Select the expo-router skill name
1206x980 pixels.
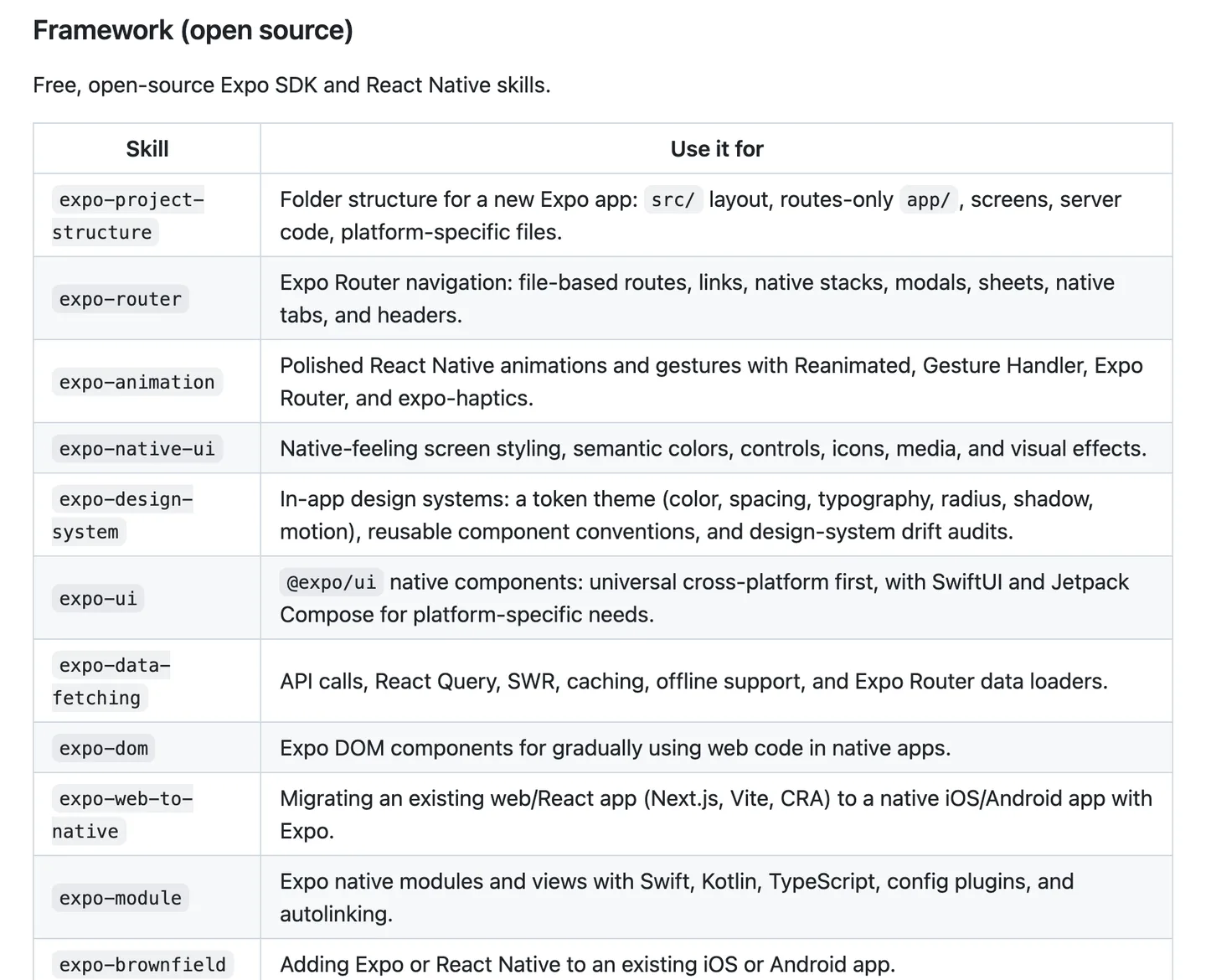(121, 299)
